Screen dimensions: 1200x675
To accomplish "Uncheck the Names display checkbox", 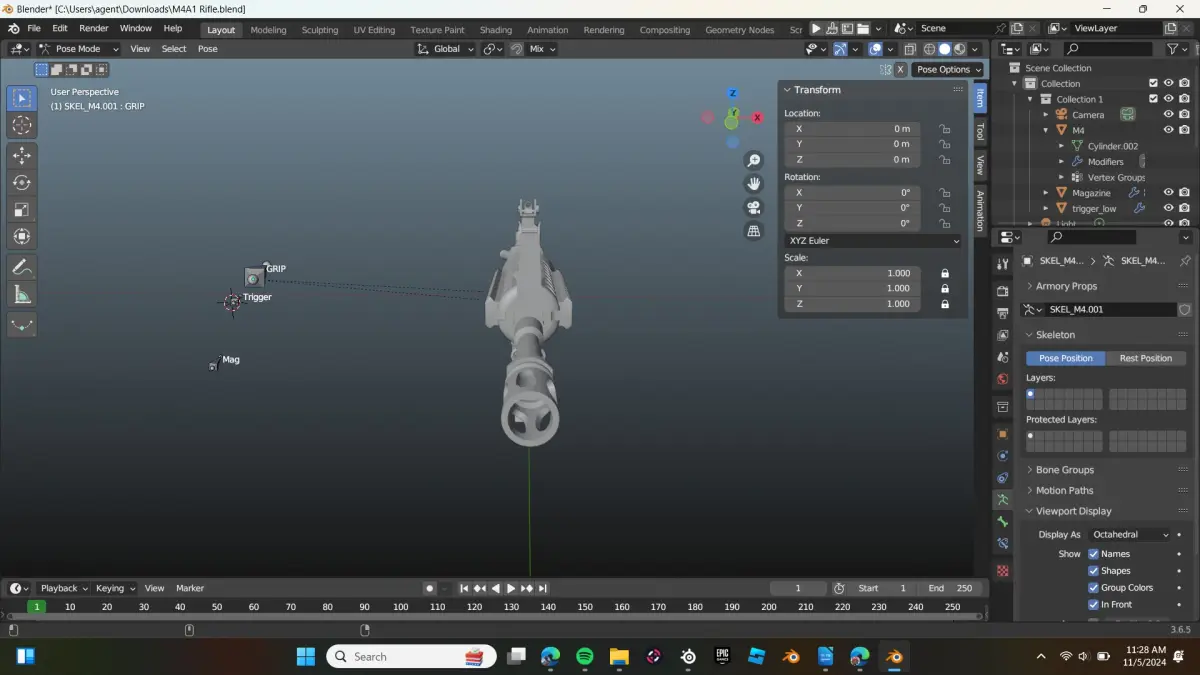I will [x=1093, y=554].
